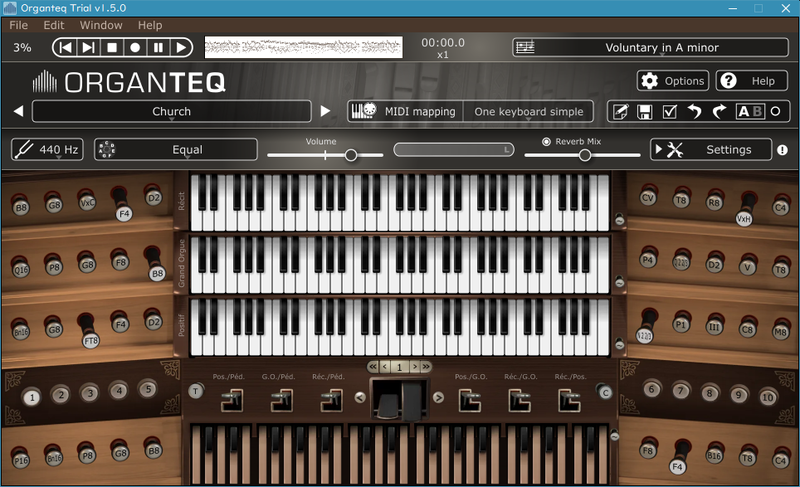Viewport: 800px width, 487px height.
Task: Click the Grand Orgue tremulant knob
Action: coord(619,281)
